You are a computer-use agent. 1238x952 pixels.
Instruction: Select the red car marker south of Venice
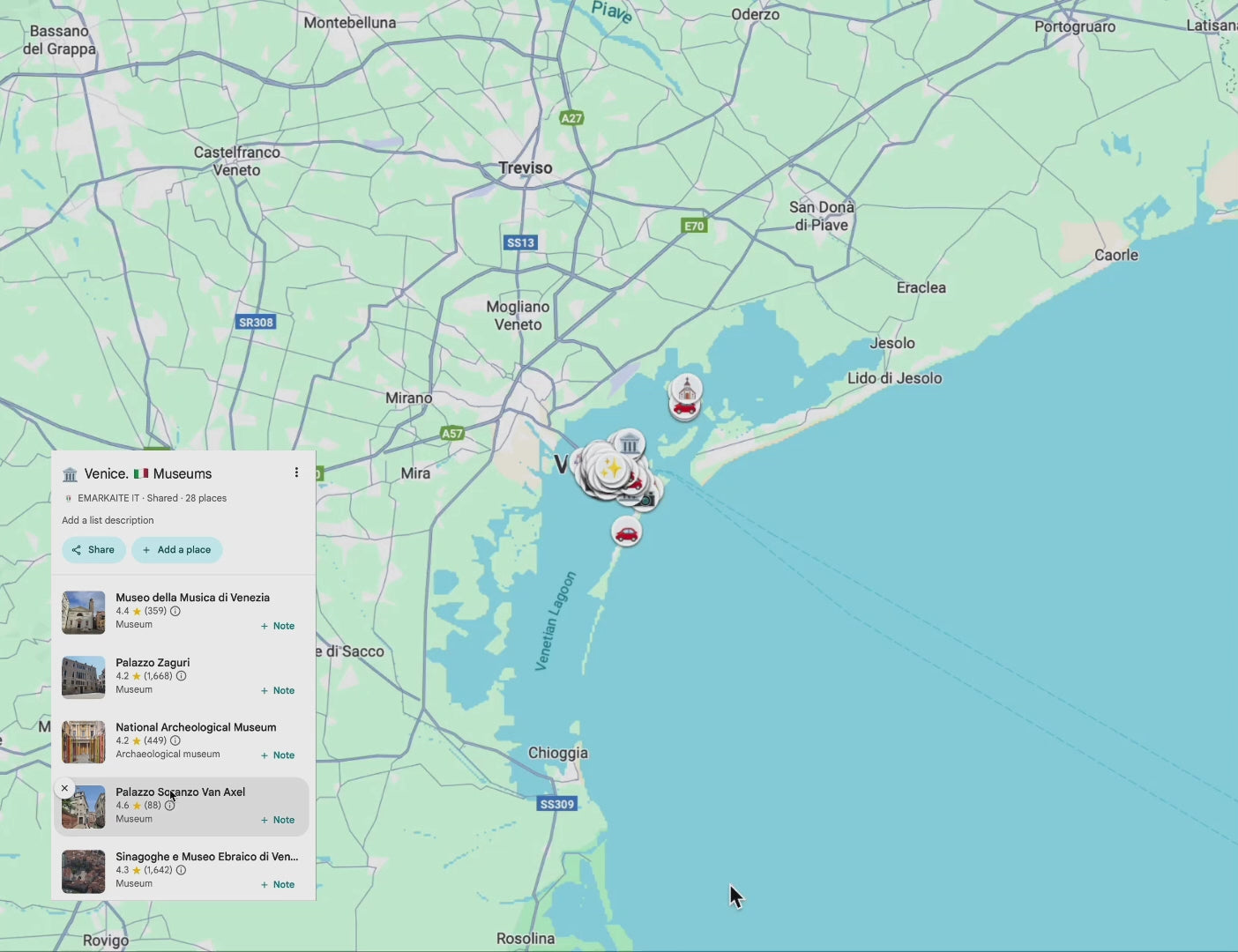coord(627,532)
